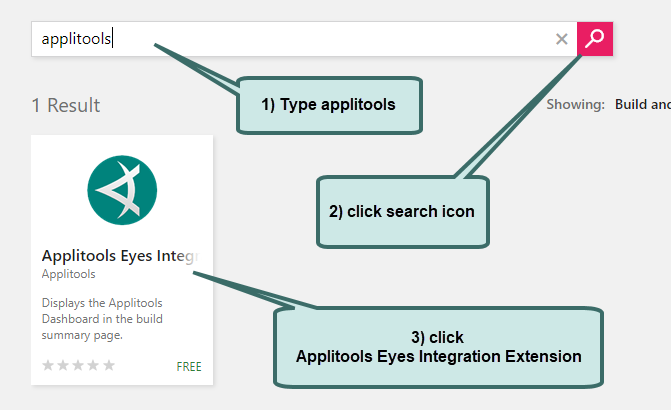
Task: Click the third rating star
Action: point(79,366)
